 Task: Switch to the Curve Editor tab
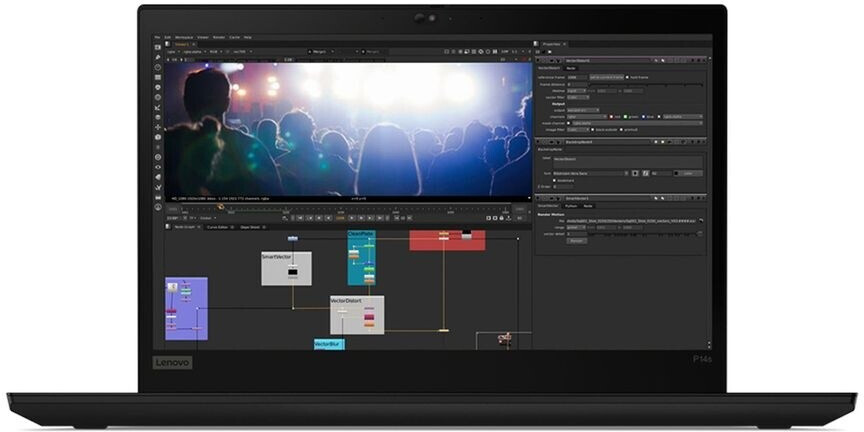tap(217, 227)
